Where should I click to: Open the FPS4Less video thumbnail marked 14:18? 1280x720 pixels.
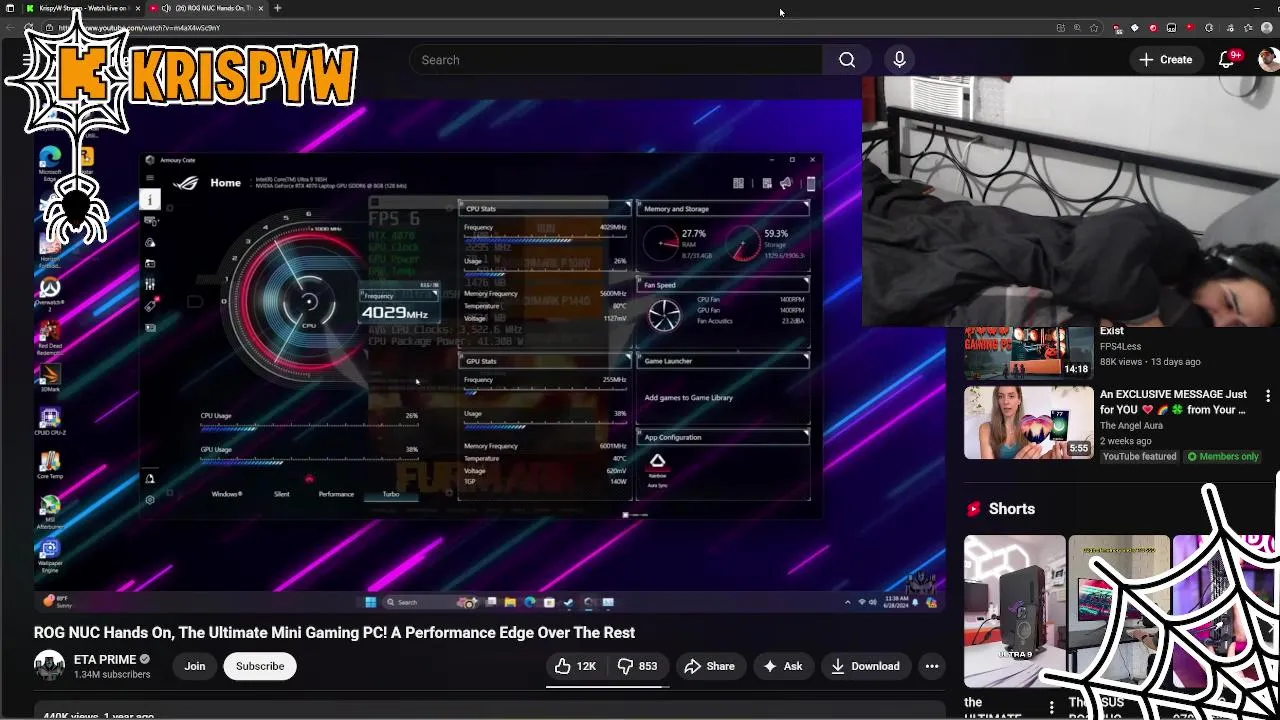click(x=1028, y=352)
